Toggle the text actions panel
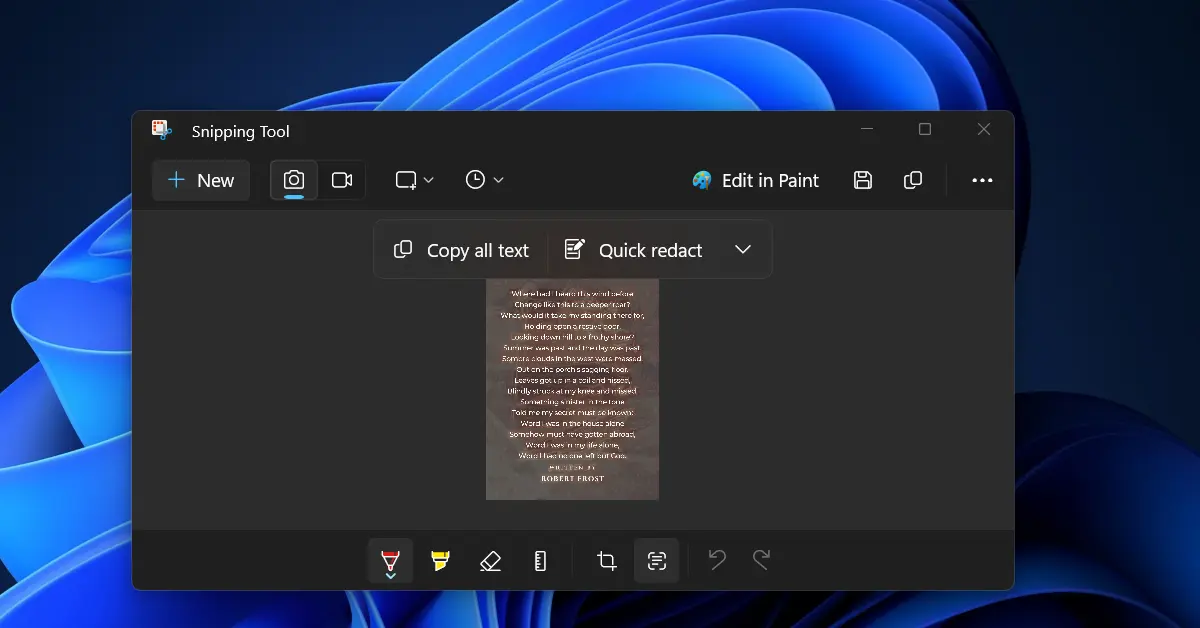The width and height of the screenshot is (1200, 628). (656, 560)
